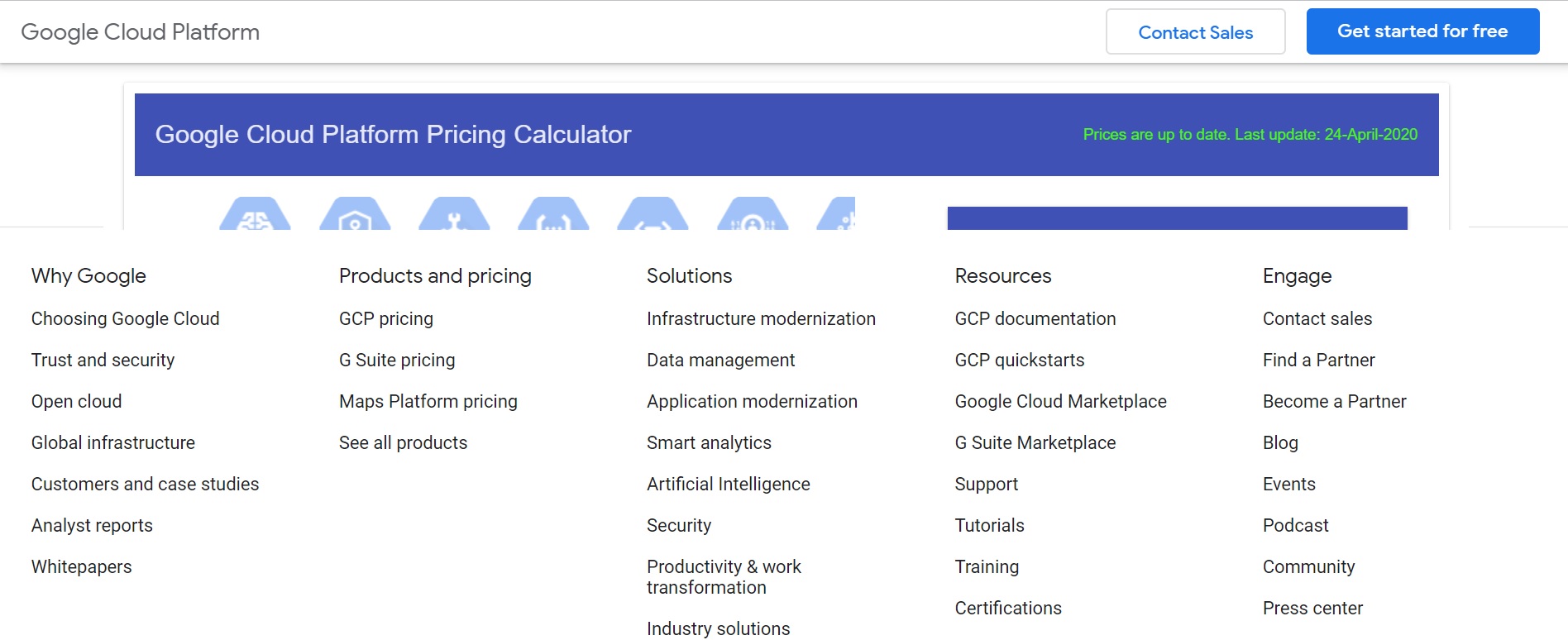The image size is (1568, 640).
Task: Click the Google Cloud Platform logo
Action: [139, 31]
